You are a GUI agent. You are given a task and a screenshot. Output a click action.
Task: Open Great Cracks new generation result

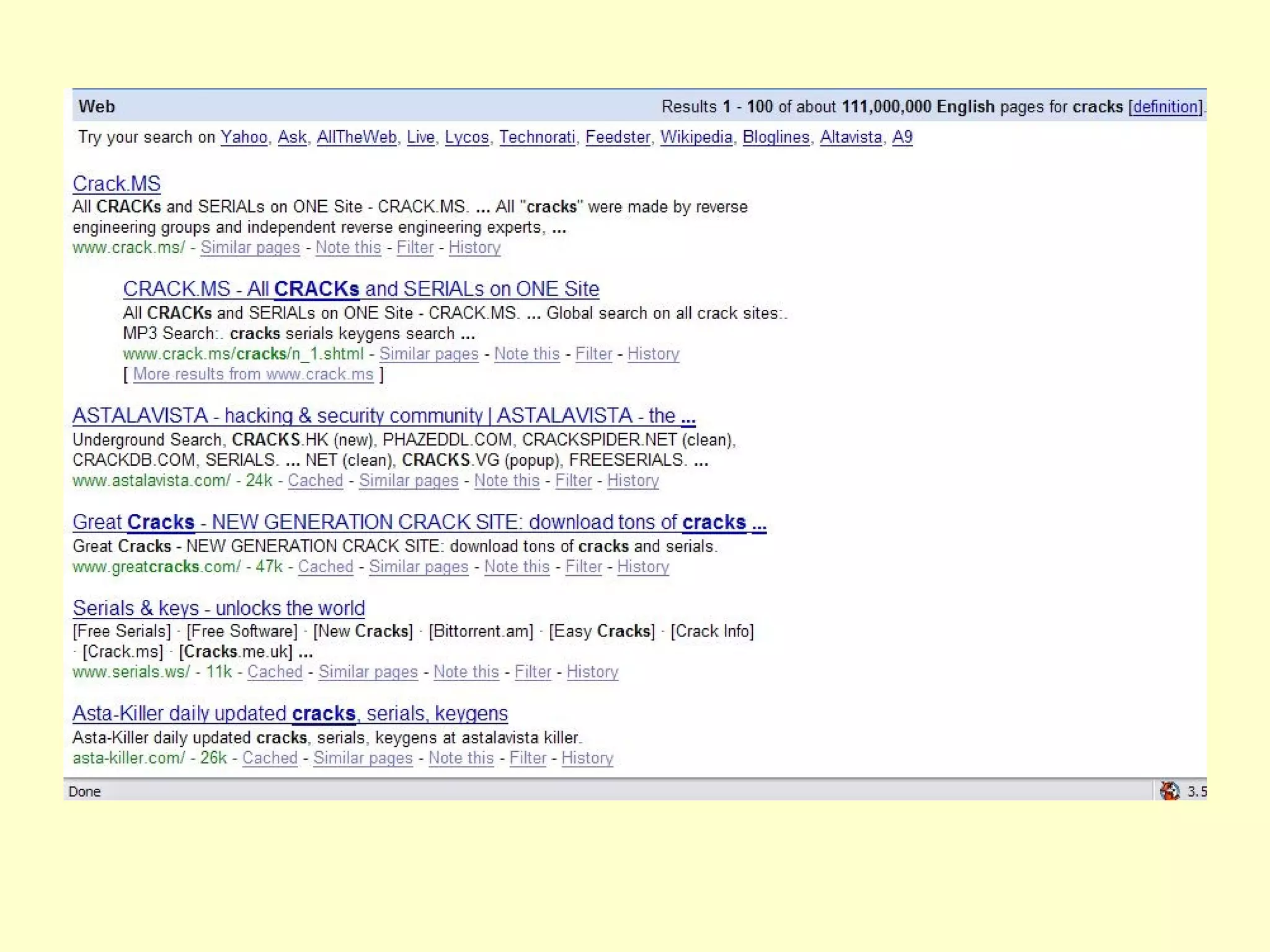pos(419,522)
